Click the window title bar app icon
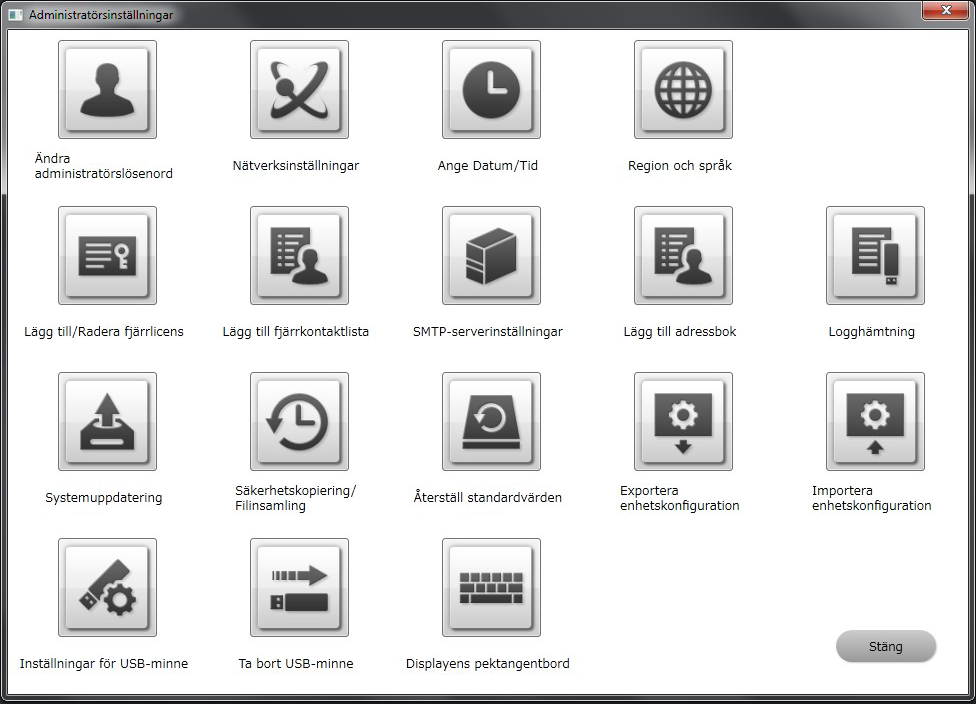The image size is (976, 704). [x=16, y=14]
